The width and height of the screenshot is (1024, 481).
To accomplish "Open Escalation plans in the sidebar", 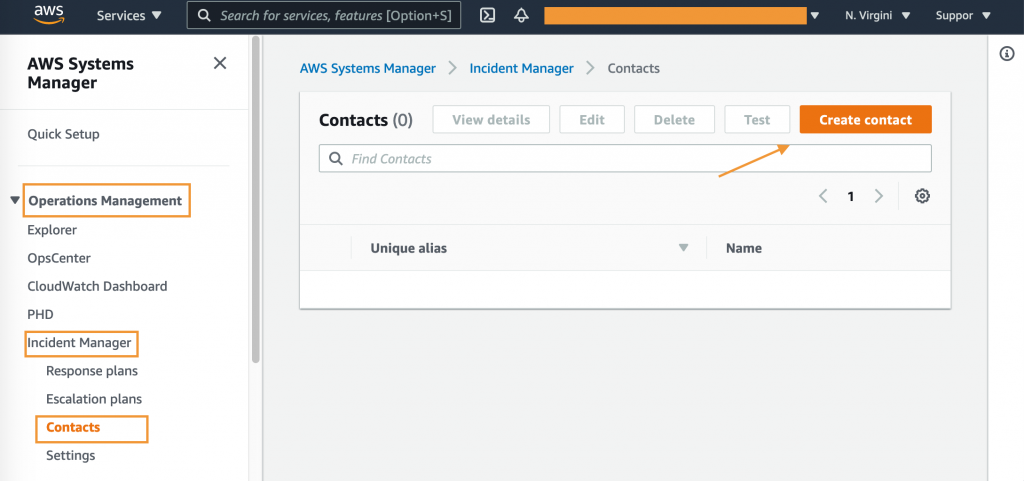I will coord(94,399).
